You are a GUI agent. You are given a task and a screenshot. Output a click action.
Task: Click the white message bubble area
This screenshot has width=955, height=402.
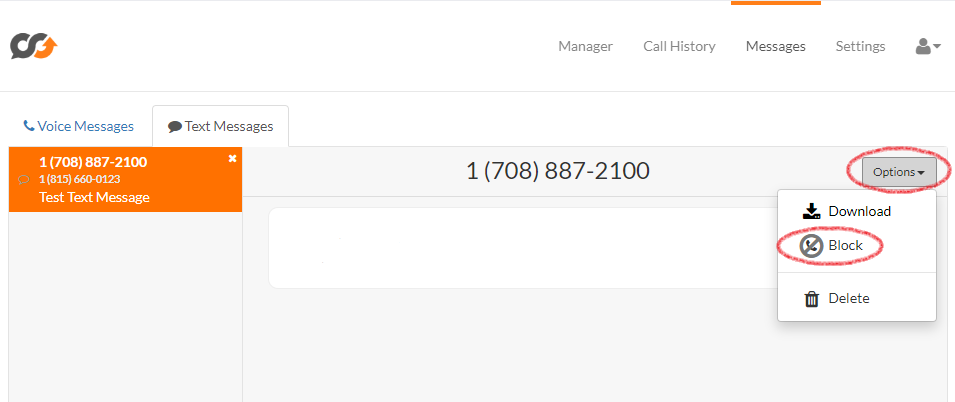point(523,248)
